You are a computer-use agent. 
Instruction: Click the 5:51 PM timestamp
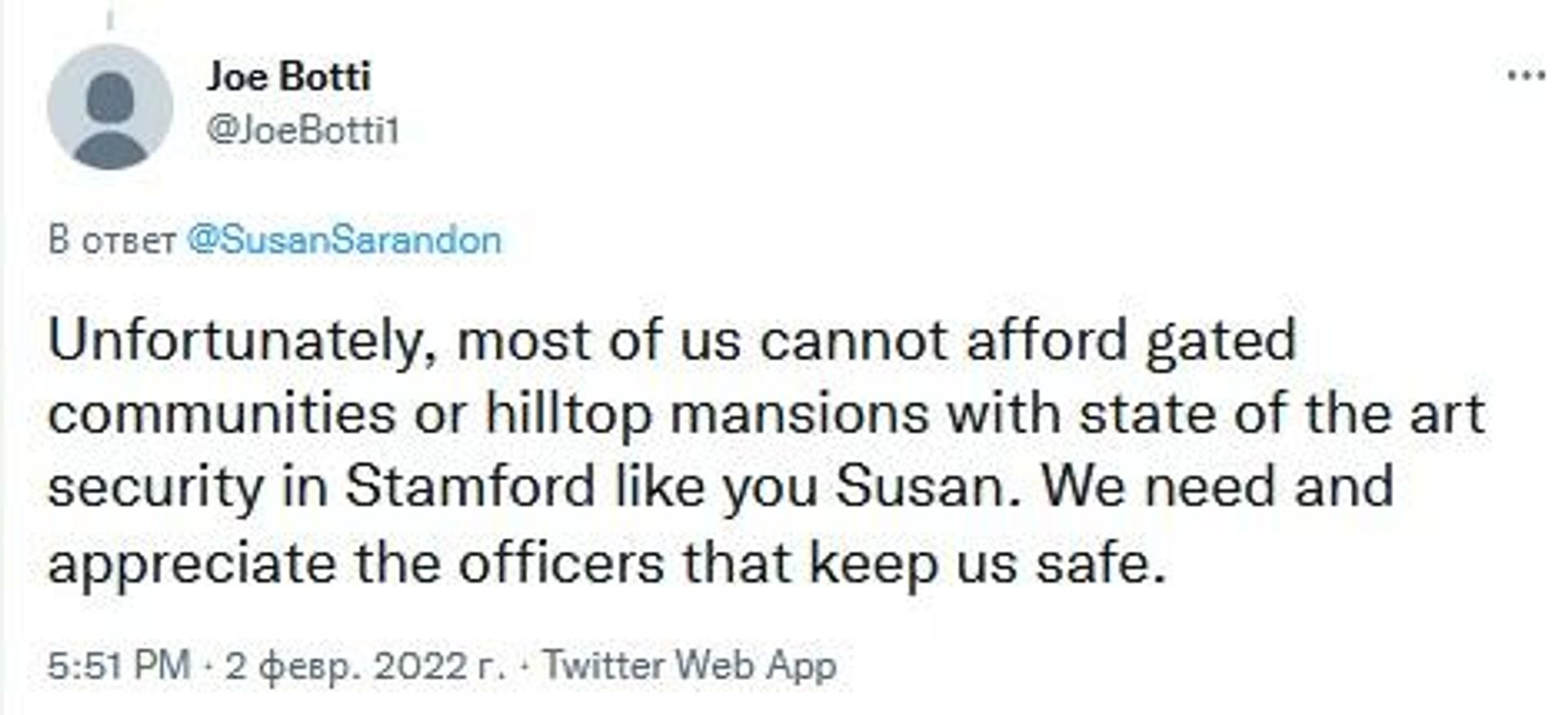pos(118,665)
